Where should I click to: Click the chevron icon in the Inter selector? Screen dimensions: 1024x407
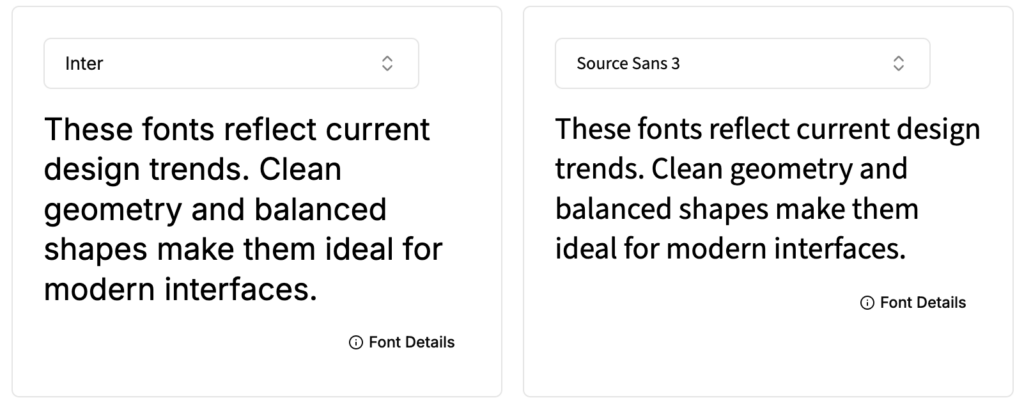(x=387, y=64)
